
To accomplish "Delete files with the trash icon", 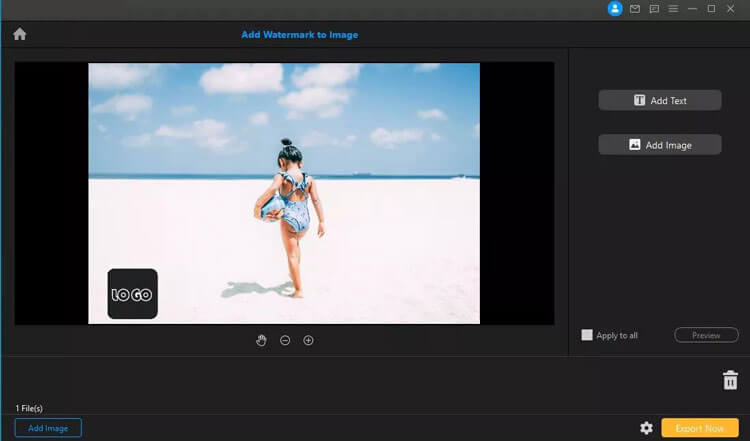I will [x=730, y=380].
